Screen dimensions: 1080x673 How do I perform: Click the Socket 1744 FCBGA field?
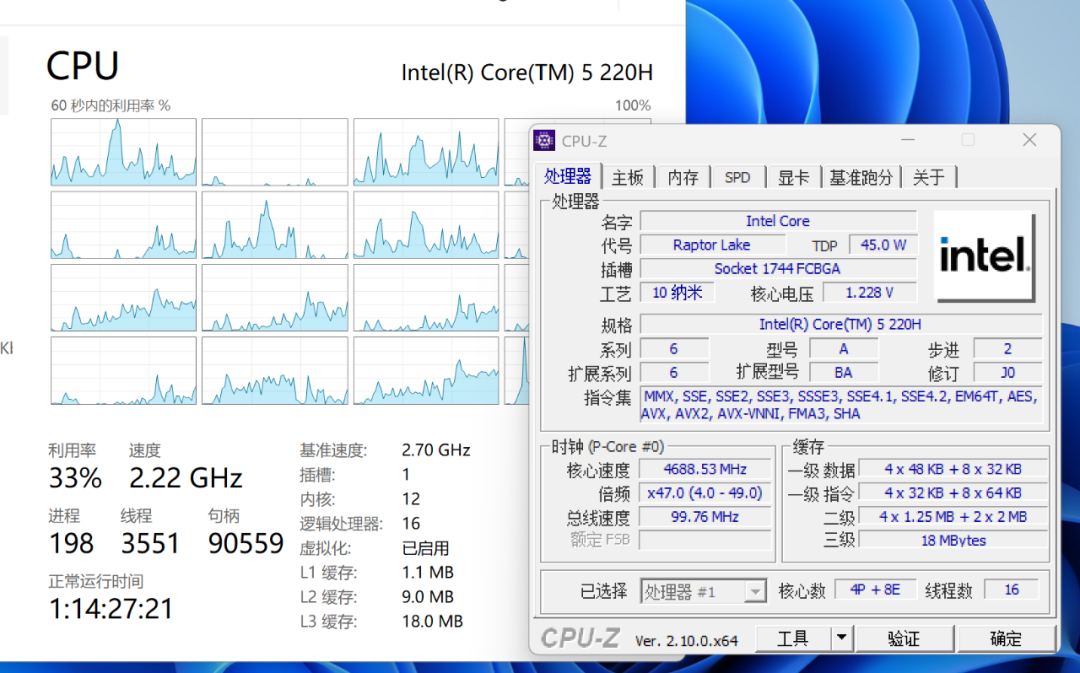tap(778, 269)
